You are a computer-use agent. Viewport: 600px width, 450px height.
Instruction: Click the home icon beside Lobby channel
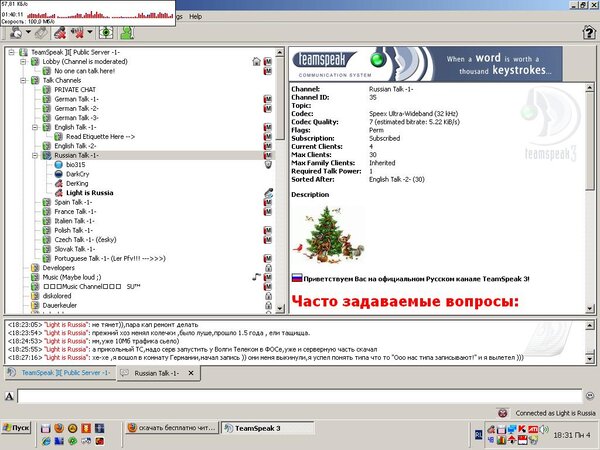(x=257, y=61)
